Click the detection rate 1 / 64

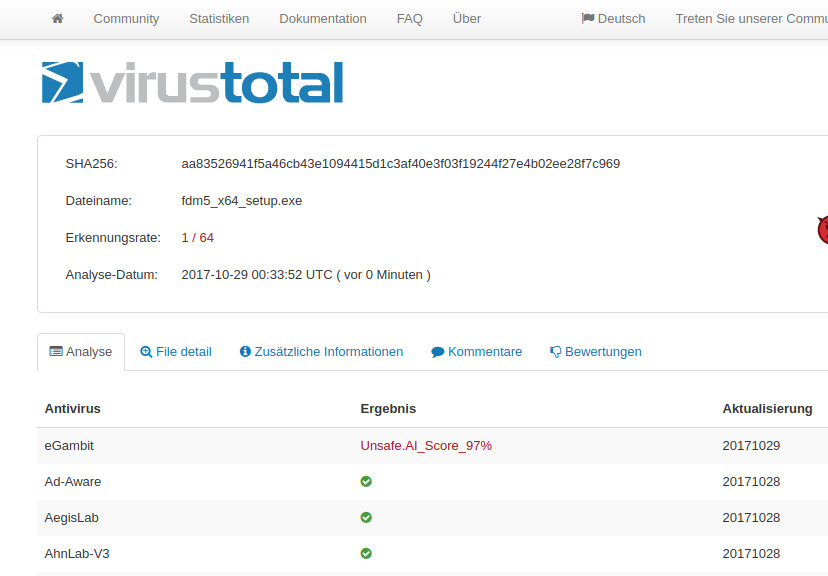pyautogui.click(x=197, y=238)
